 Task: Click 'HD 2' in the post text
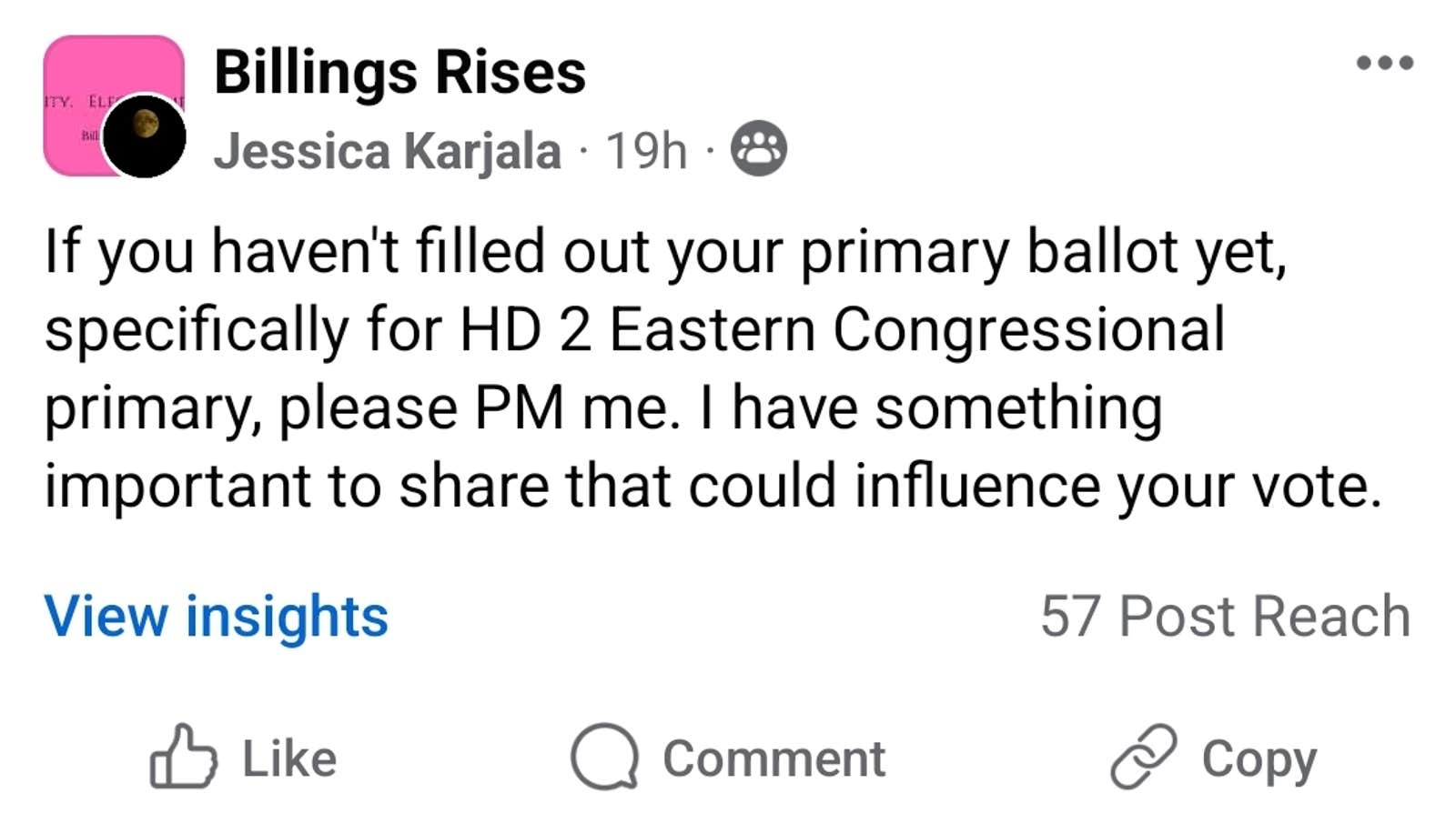pyautogui.click(x=525, y=329)
